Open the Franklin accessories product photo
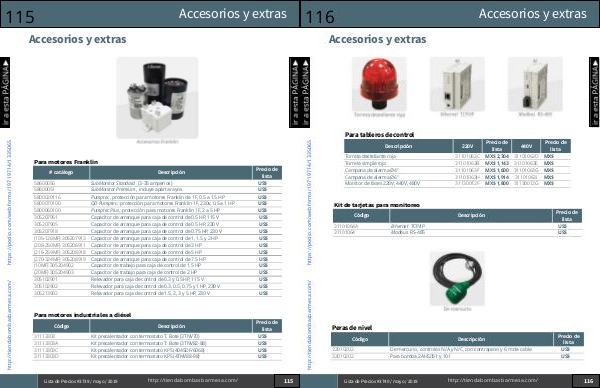This screenshot has height=388, width=600. 157,98
